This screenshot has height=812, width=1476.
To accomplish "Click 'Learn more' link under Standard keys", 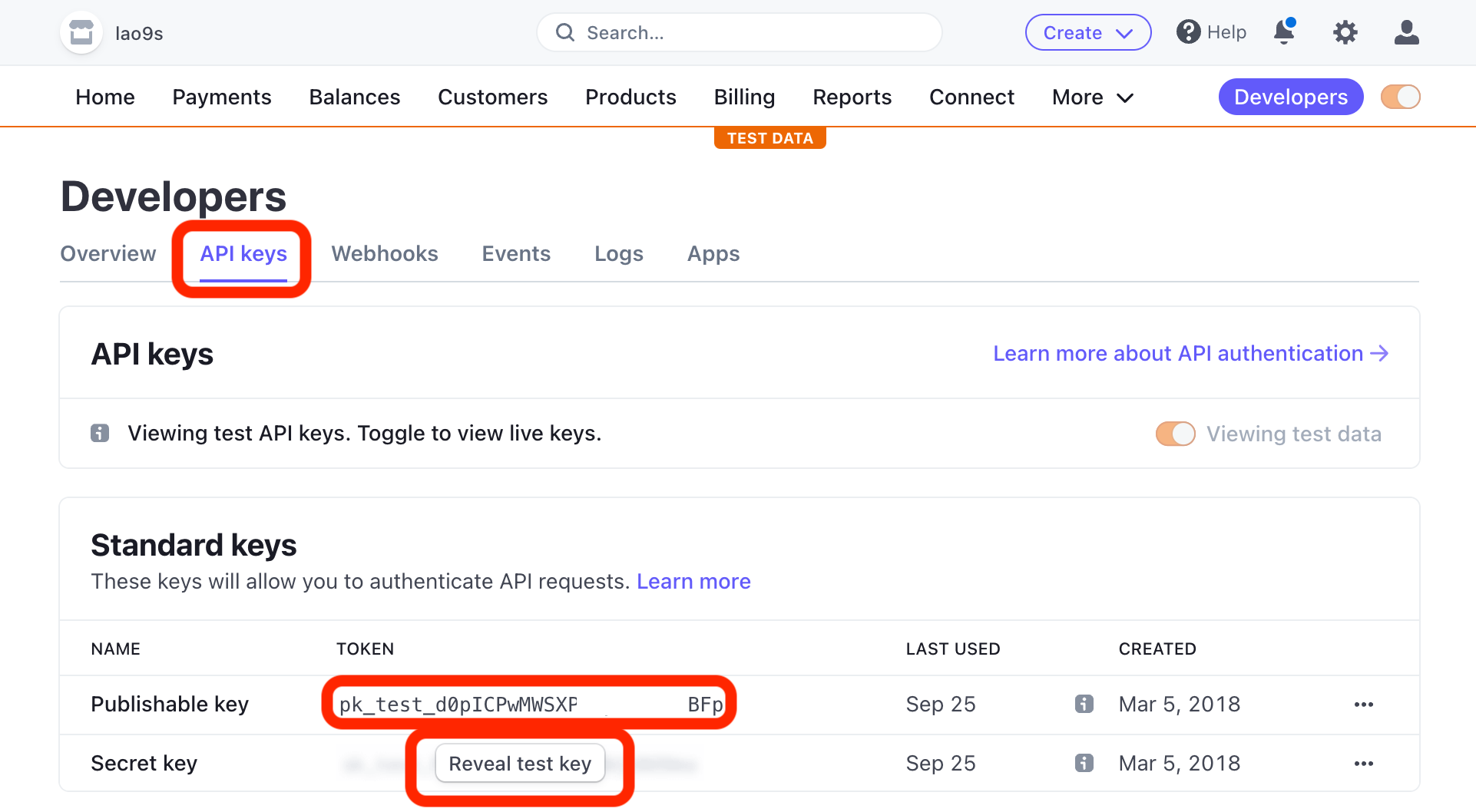I will point(693,581).
